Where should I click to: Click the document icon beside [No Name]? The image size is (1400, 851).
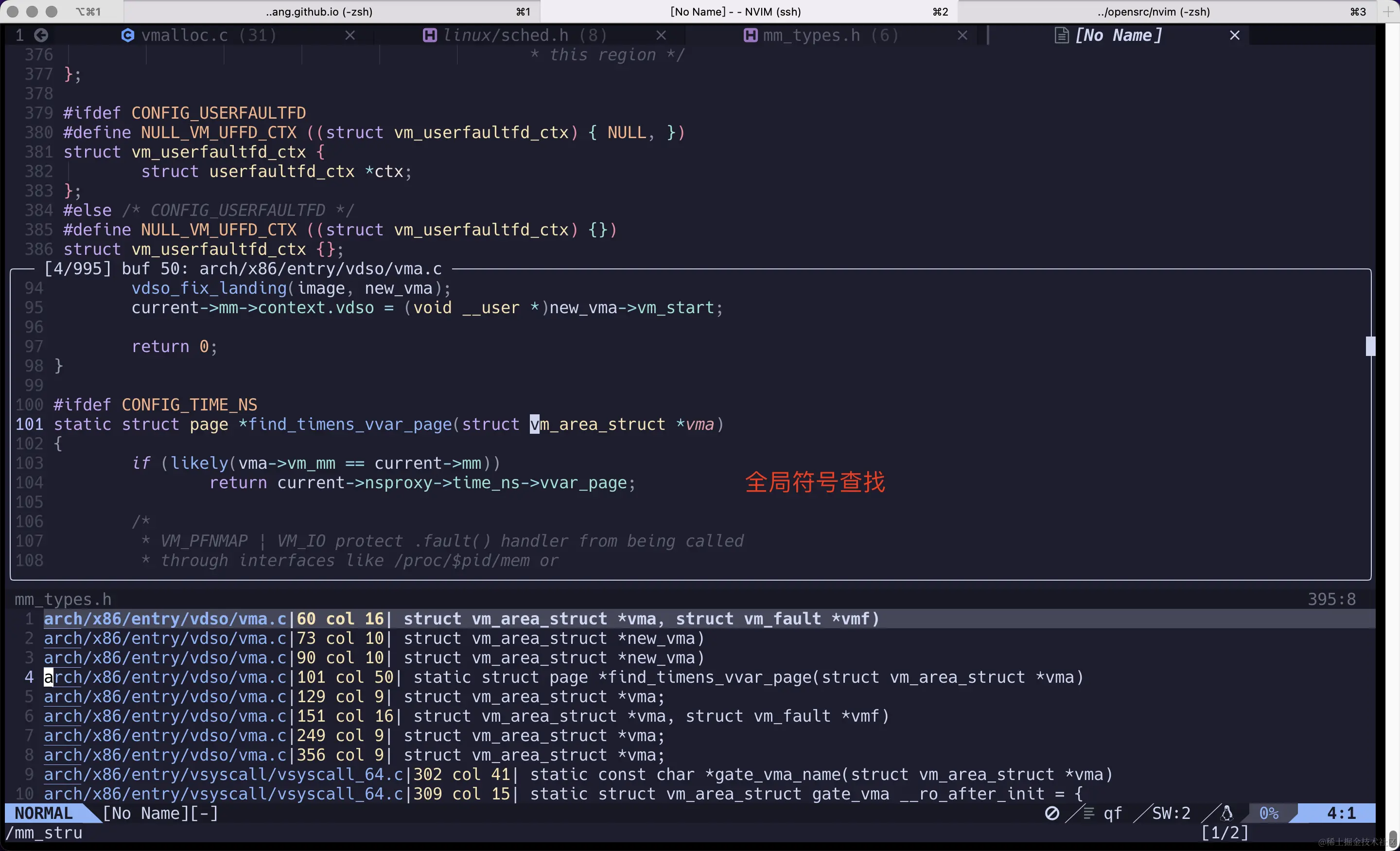click(x=1061, y=35)
